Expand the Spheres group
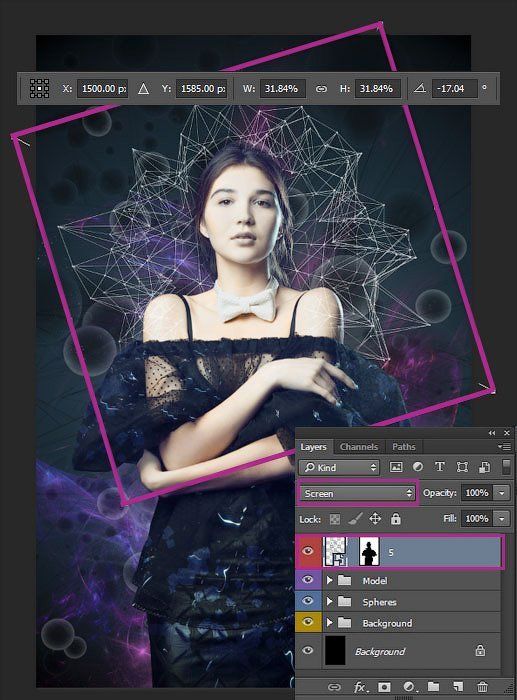This screenshot has height=700, width=517. click(x=330, y=601)
